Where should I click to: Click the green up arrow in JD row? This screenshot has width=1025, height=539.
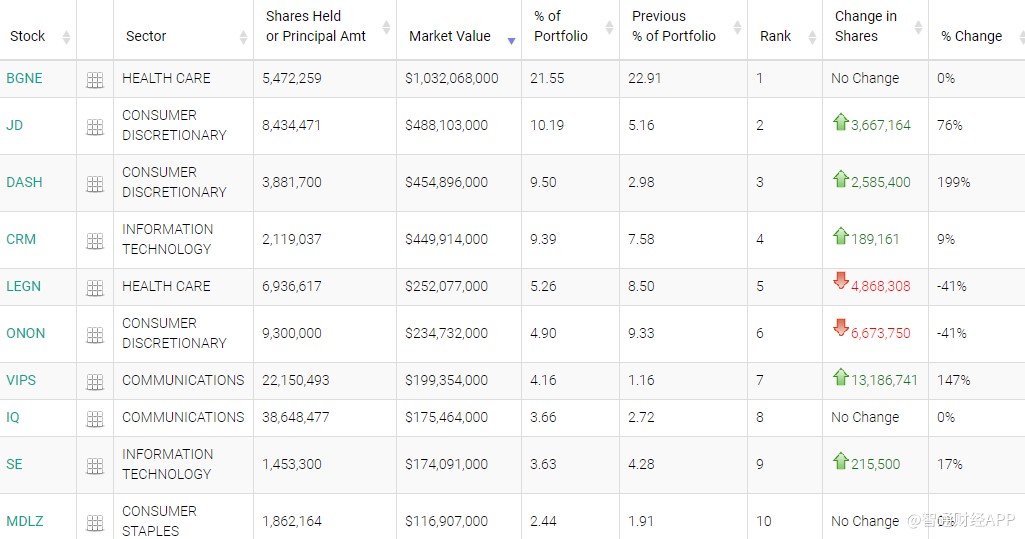click(x=840, y=123)
